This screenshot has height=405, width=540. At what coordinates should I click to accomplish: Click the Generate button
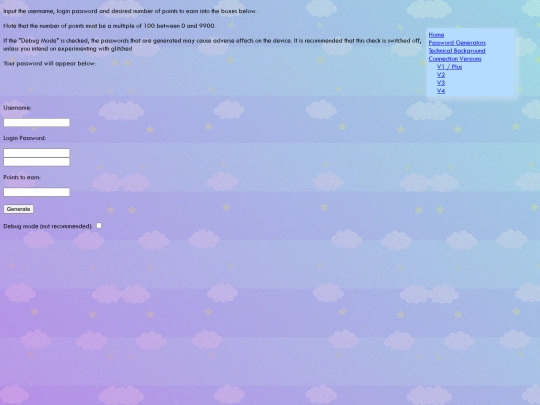point(18,209)
